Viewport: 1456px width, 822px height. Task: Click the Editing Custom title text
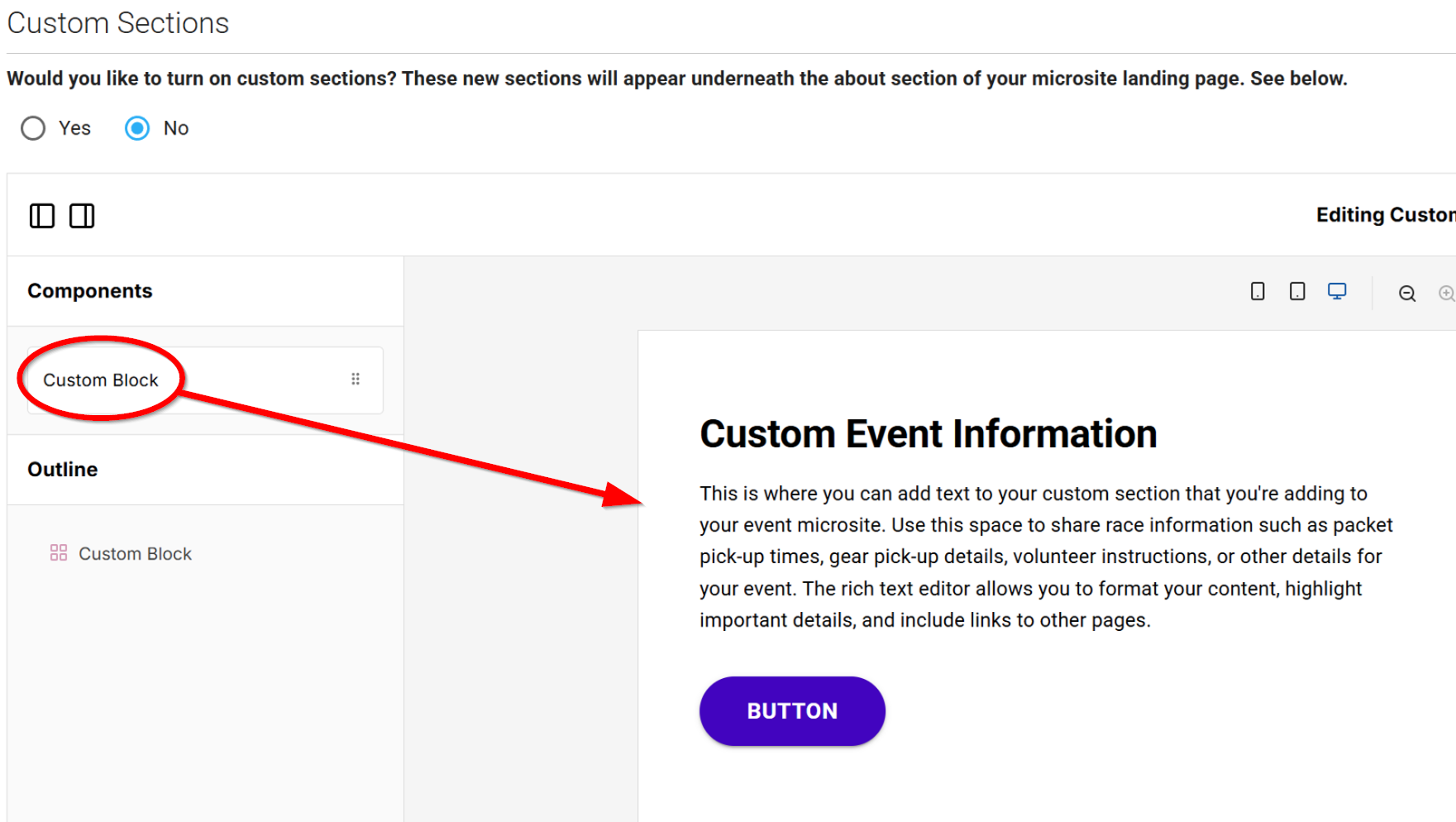(x=1385, y=215)
